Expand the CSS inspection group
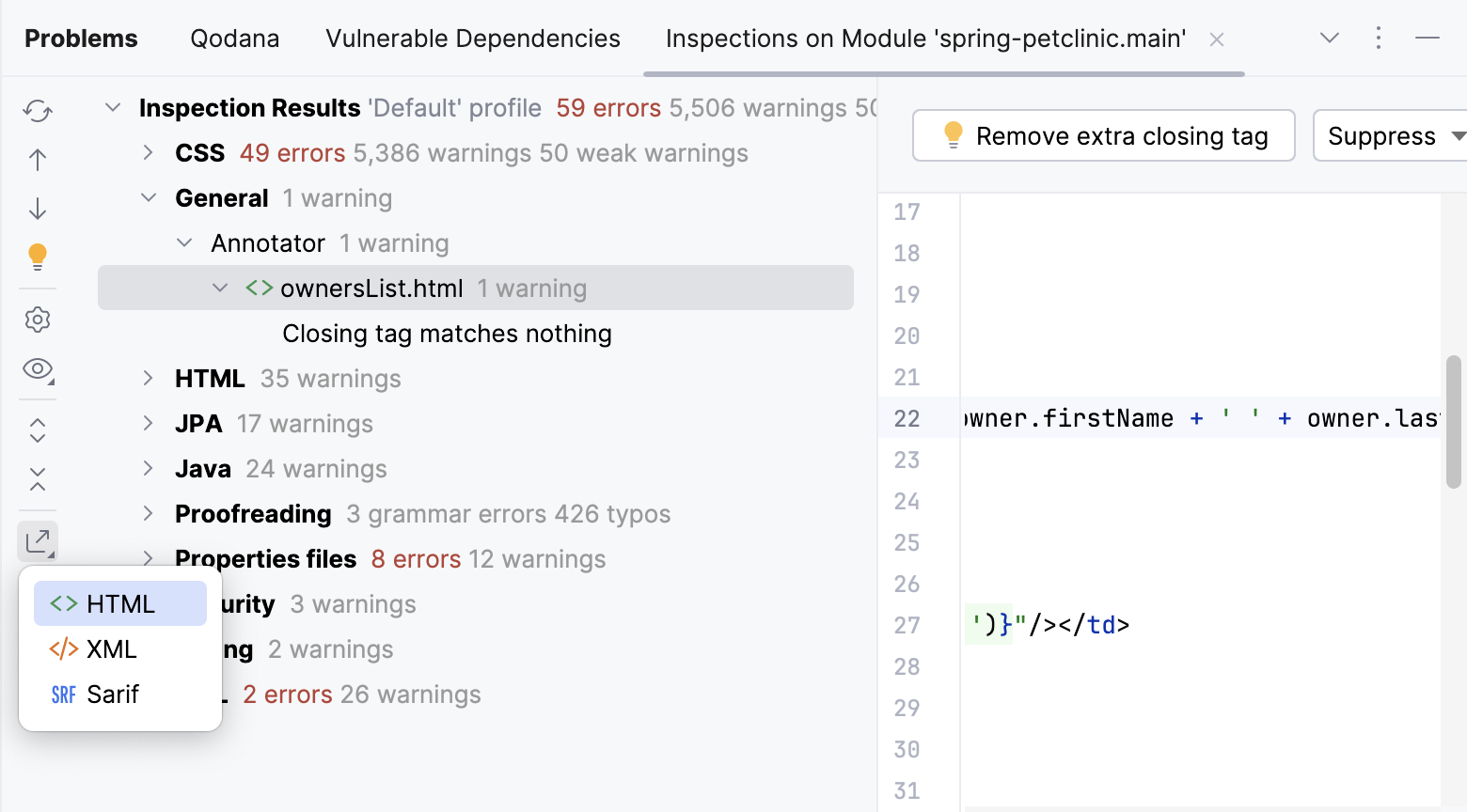 tap(148, 152)
